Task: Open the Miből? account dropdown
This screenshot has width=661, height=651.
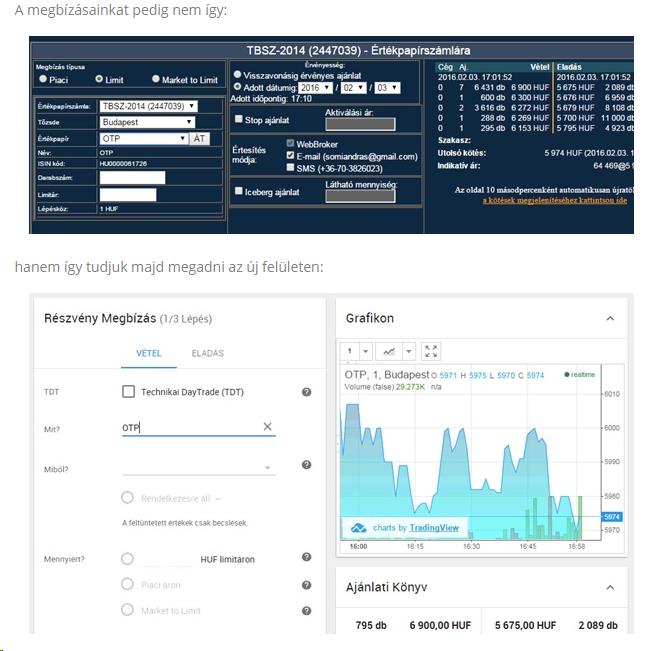Action: (199, 467)
